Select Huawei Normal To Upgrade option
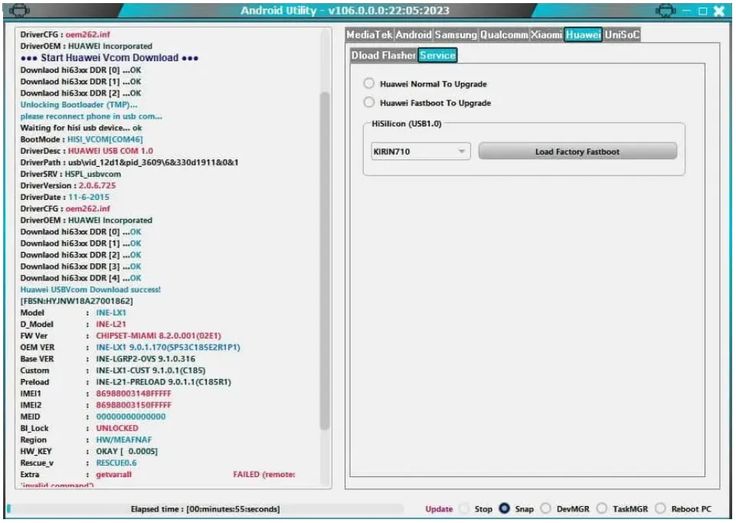 (370, 84)
